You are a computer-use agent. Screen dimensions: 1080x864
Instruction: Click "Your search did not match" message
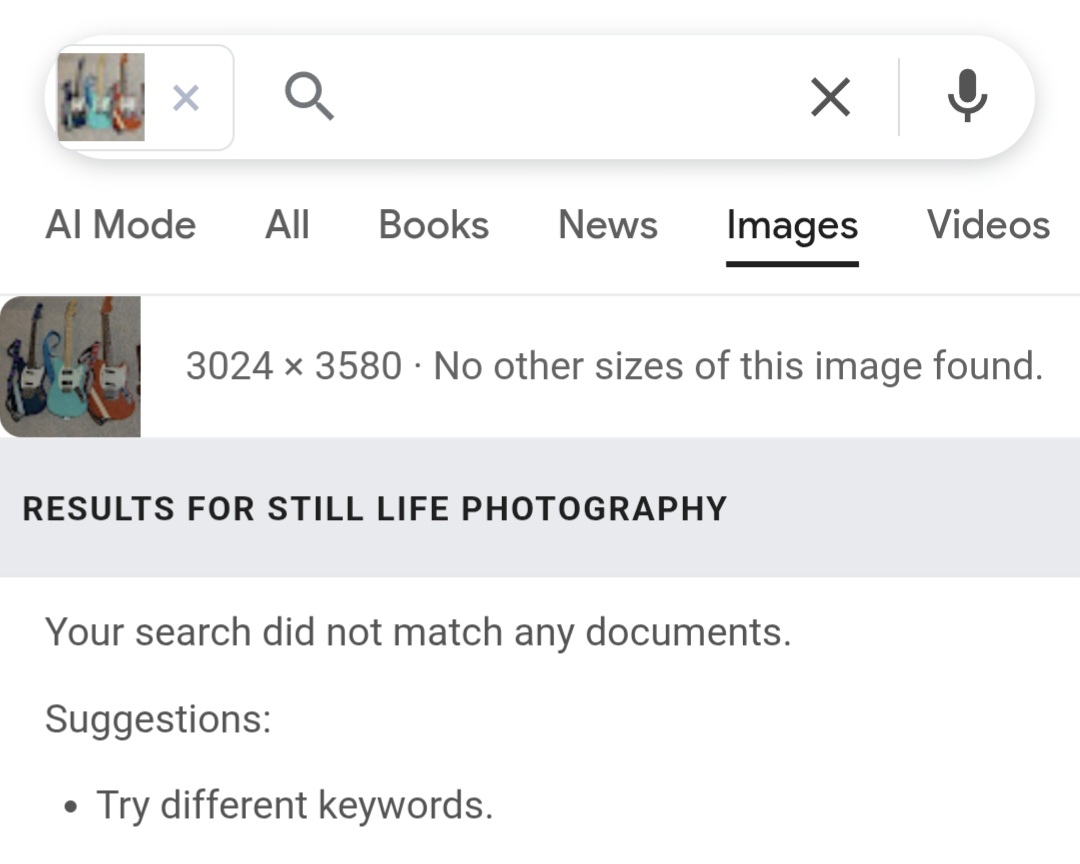coord(418,632)
